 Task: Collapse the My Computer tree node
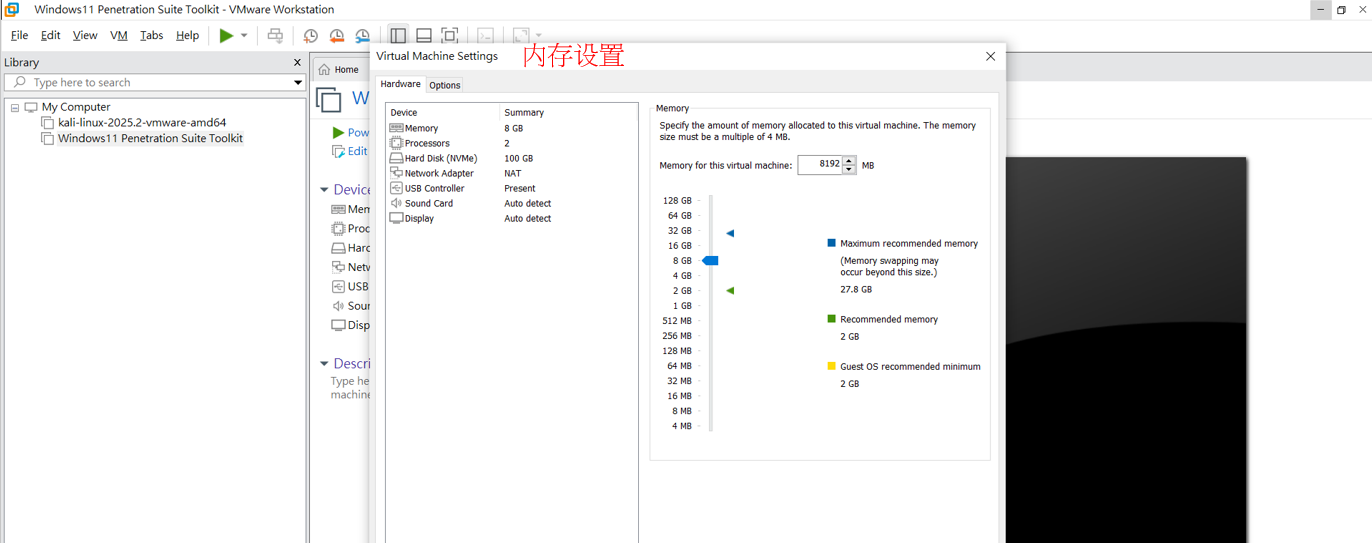click(x=15, y=107)
